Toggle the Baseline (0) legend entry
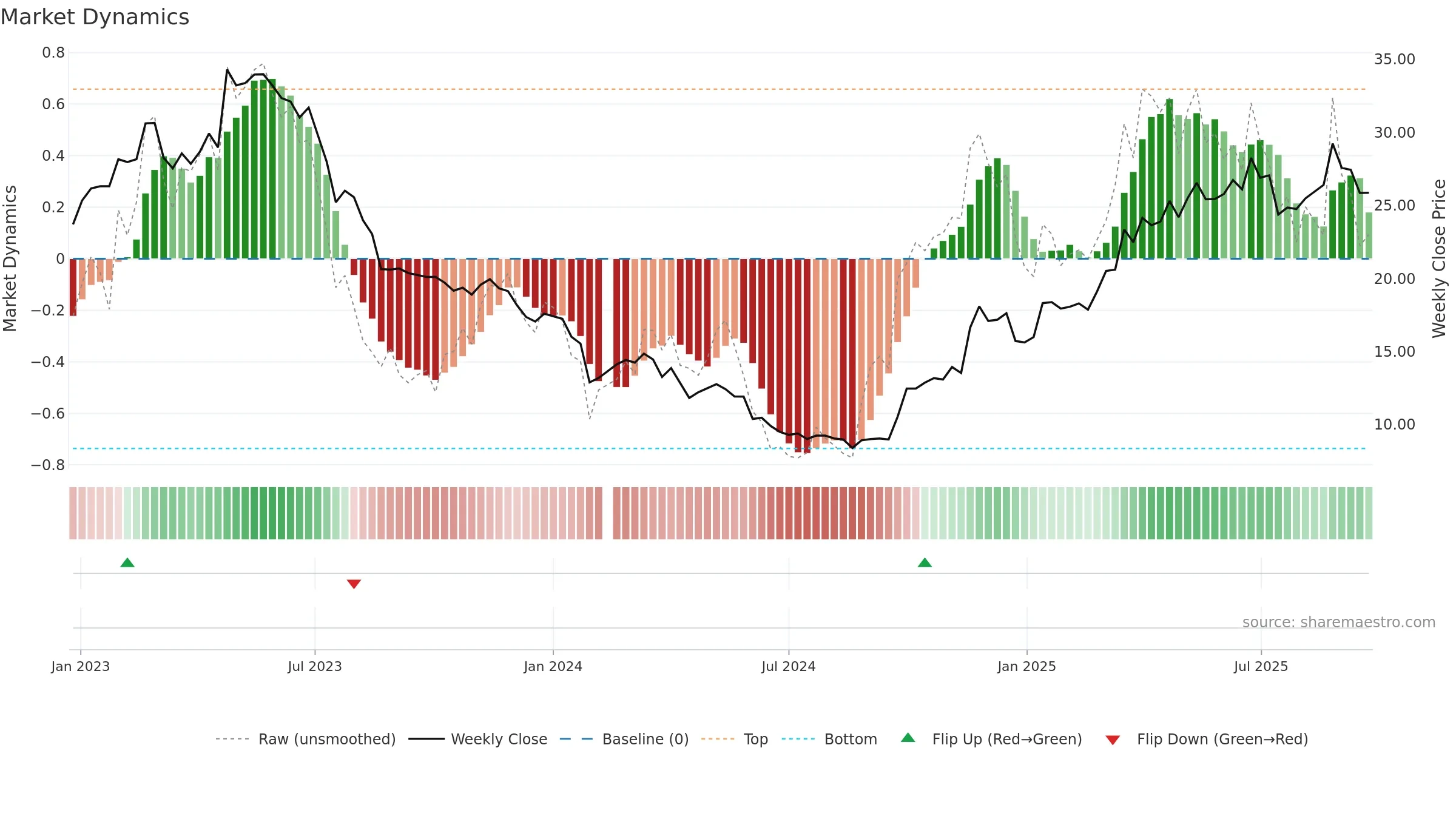The height and width of the screenshot is (819, 1456). point(624,739)
